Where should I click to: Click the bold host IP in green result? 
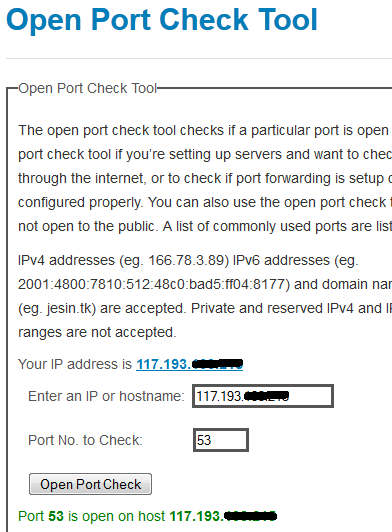click(x=223, y=516)
